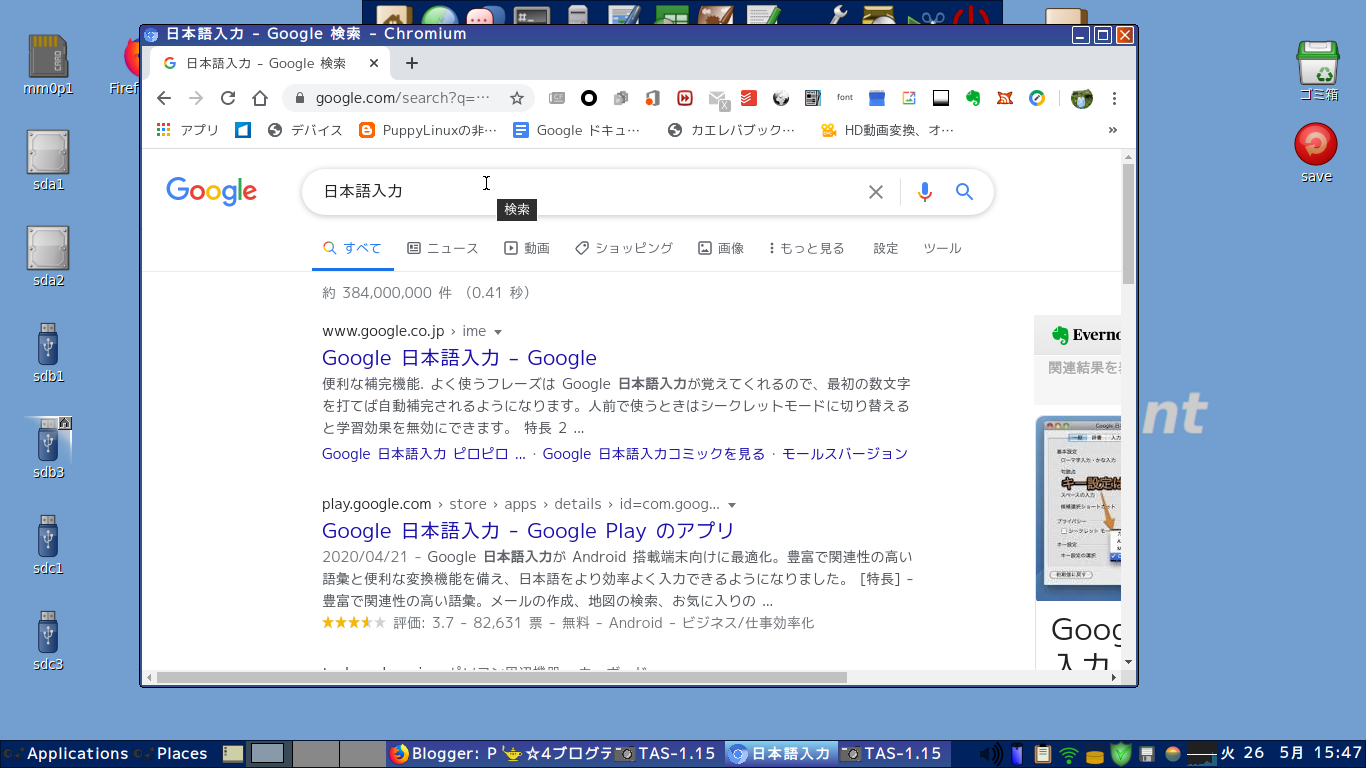Open the terminal launcher in top dock

pyautogui.click(x=530, y=14)
